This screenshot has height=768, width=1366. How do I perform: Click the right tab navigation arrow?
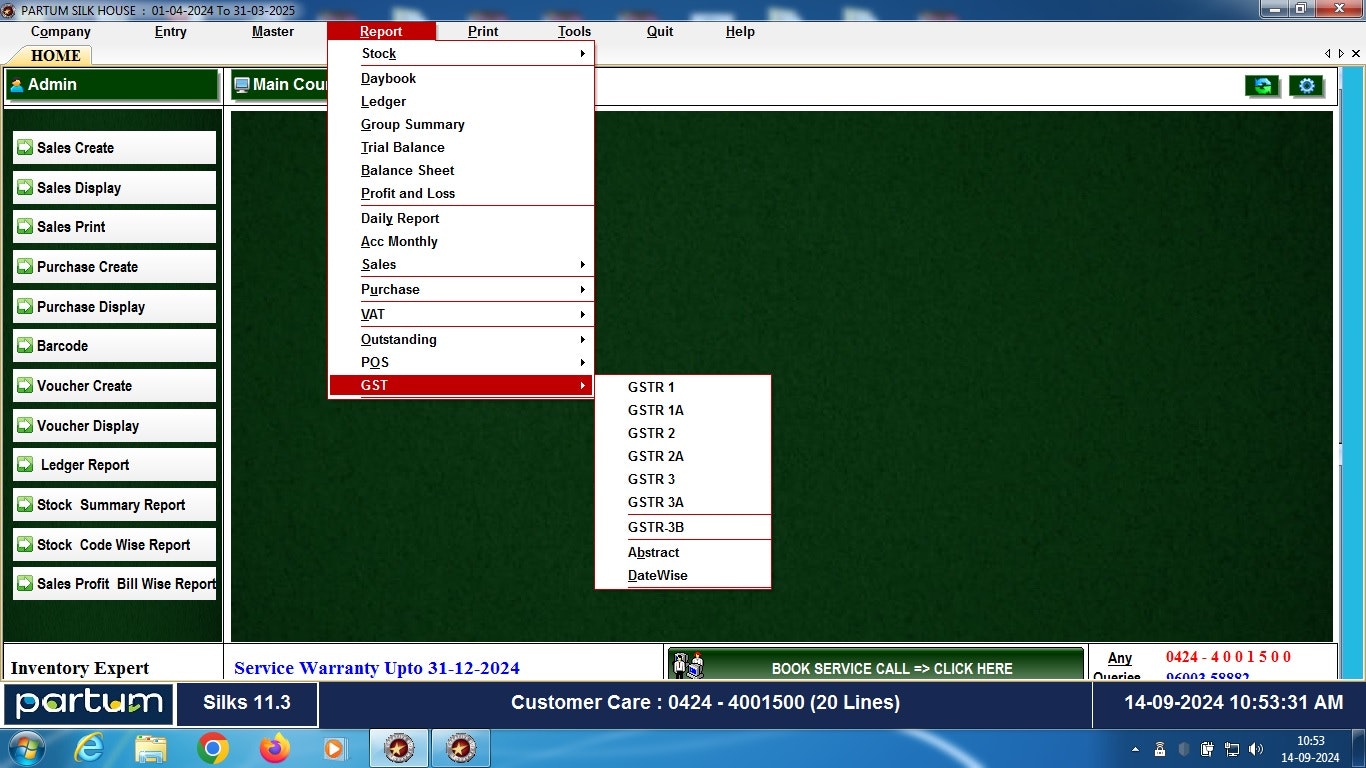coord(1341,53)
